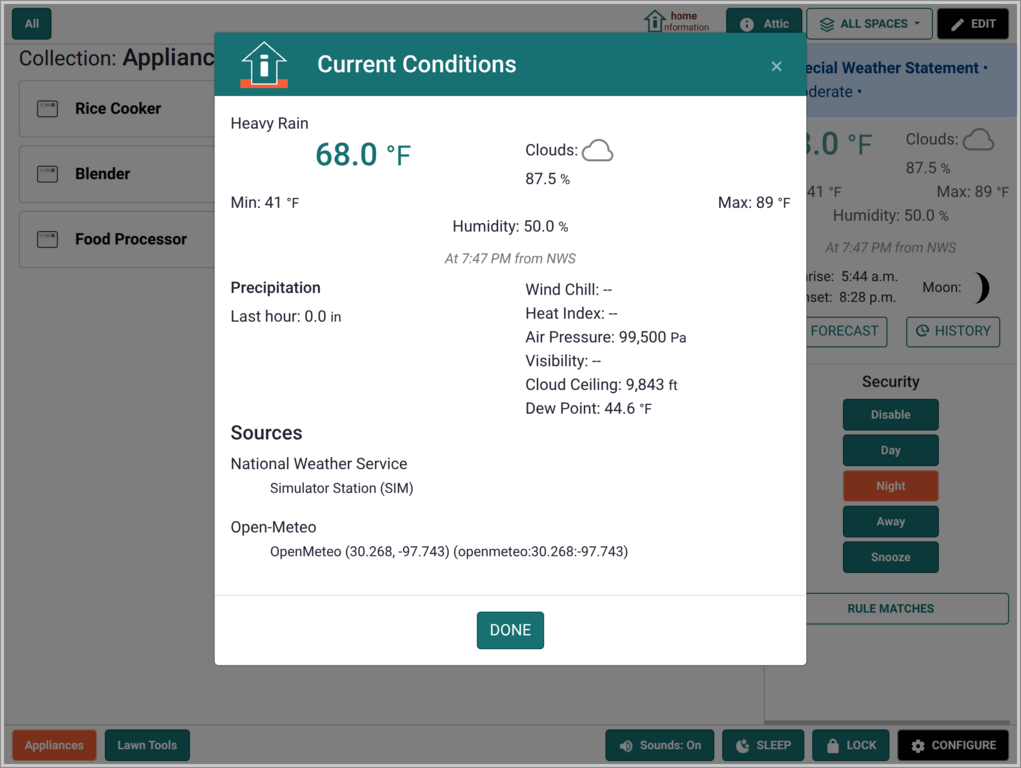Click the Cloud Ceiling: 9,843 ft line
The height and width of the screenshot is (768, 1021).
click(601, 385)
